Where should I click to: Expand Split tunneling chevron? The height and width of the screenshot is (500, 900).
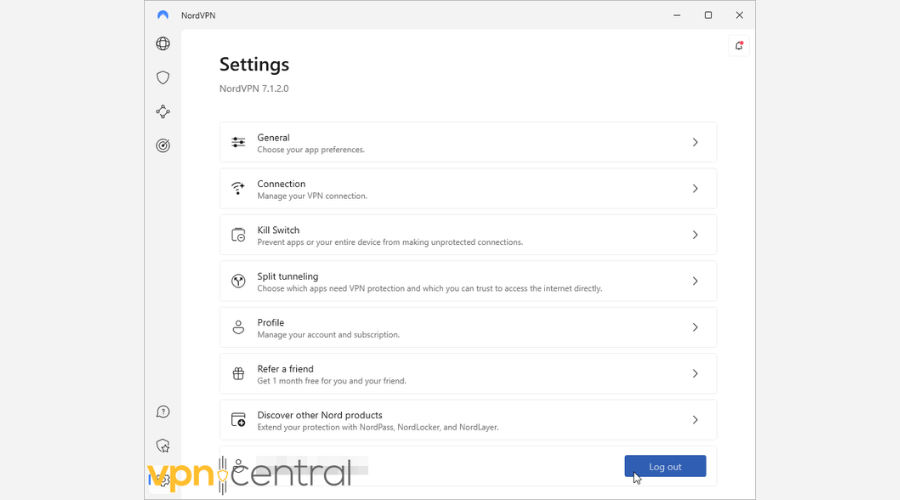point(695,281)
